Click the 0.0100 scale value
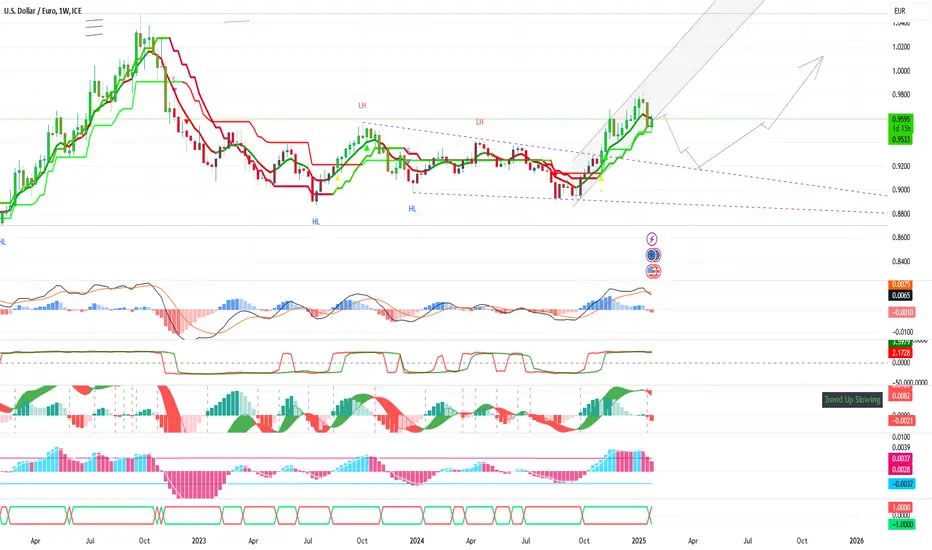 pyautogui.click(x=901, y=437)
